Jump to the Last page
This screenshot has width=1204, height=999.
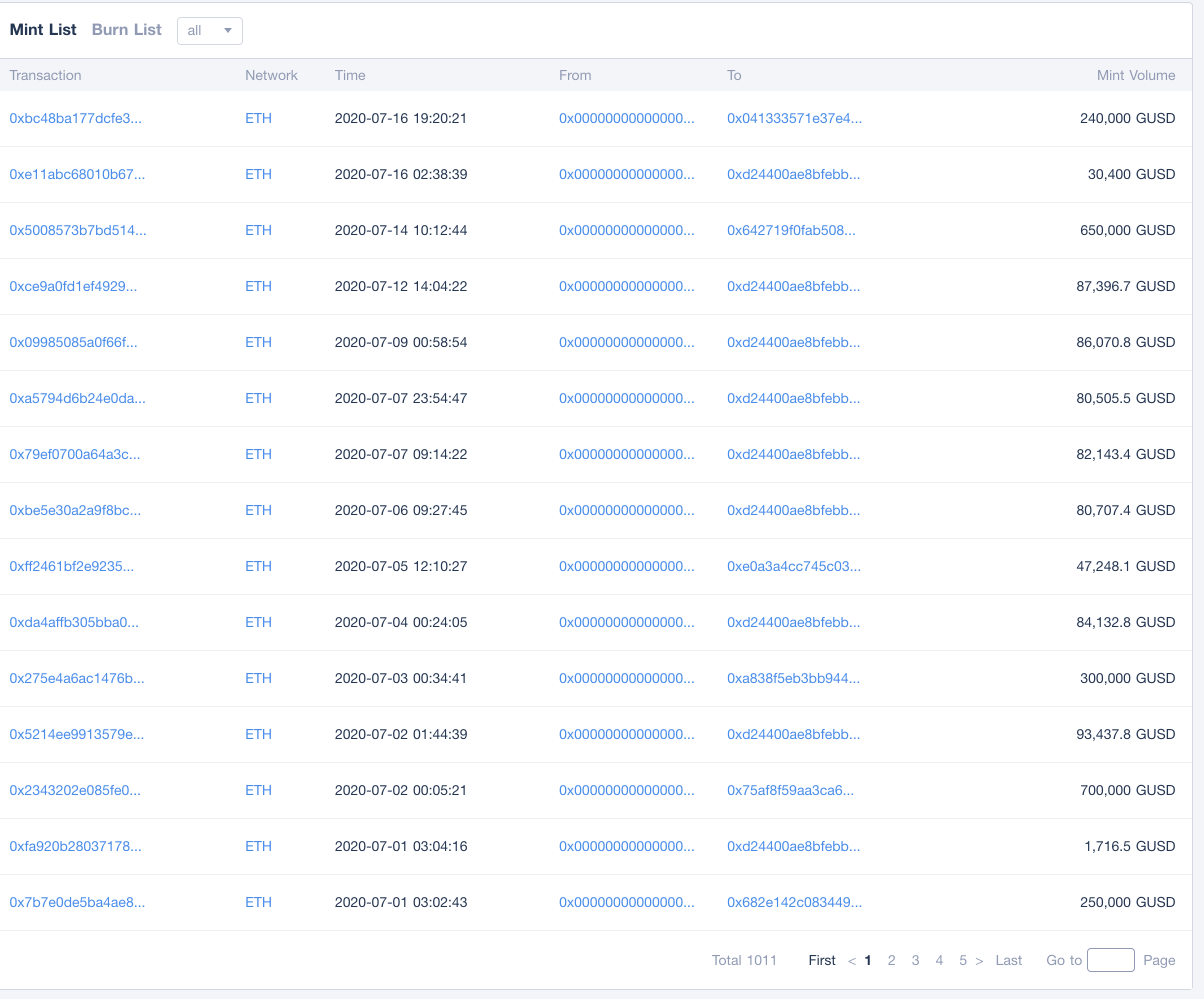tap(1009, 960)
